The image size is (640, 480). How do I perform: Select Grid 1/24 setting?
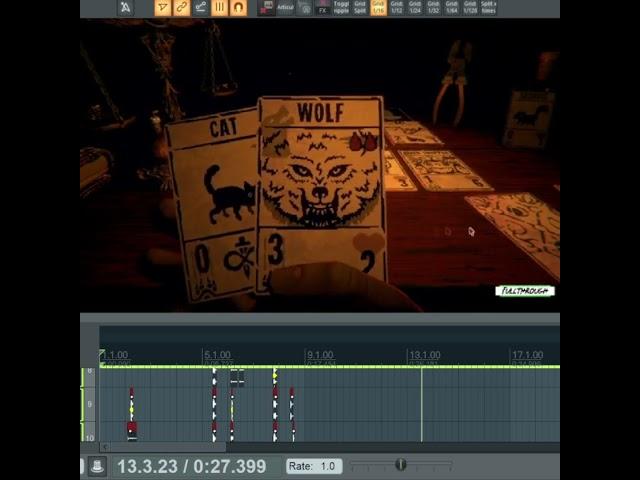point(415,8)
